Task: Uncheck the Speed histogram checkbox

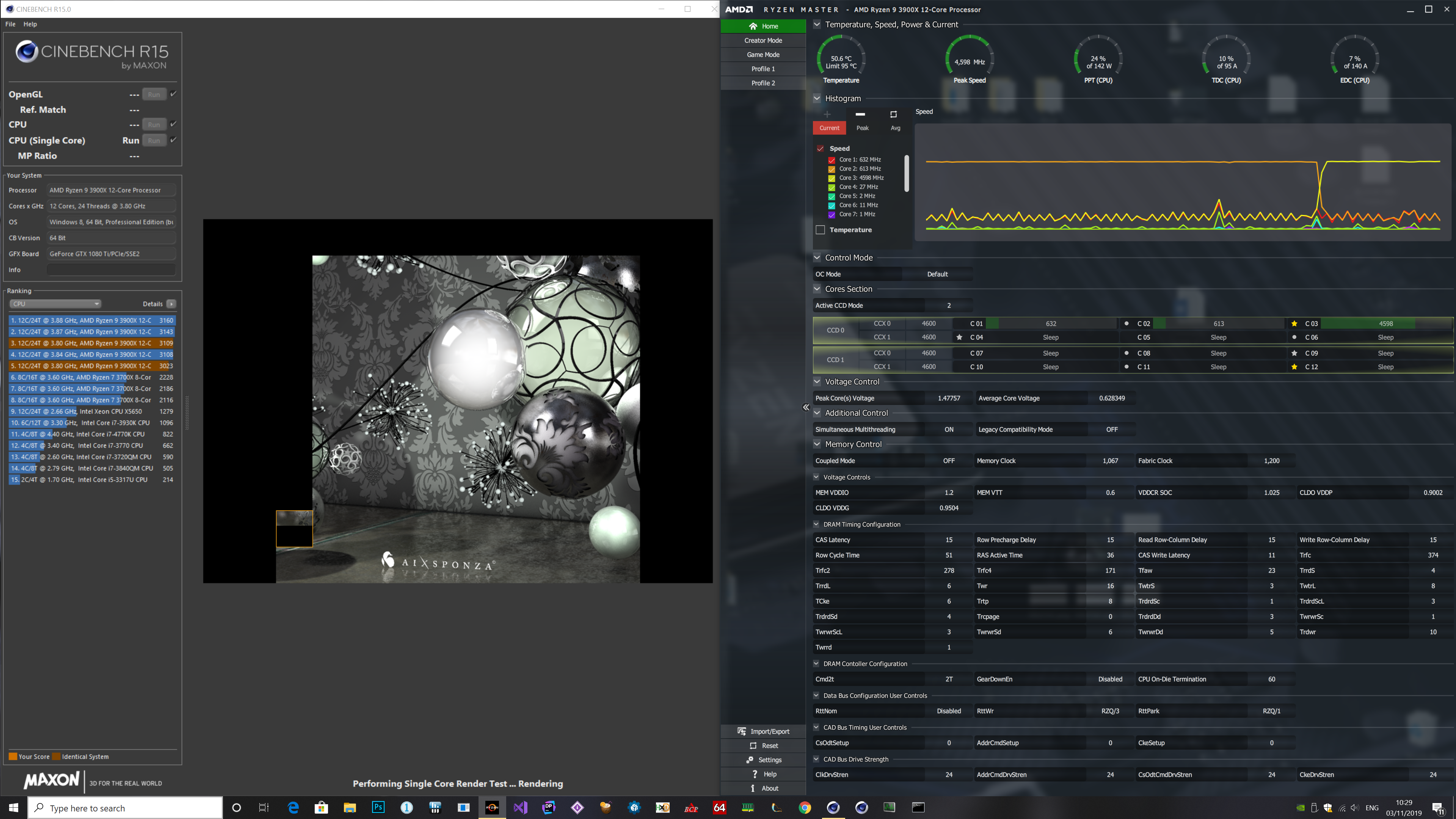Action: [x=820, y=149]
